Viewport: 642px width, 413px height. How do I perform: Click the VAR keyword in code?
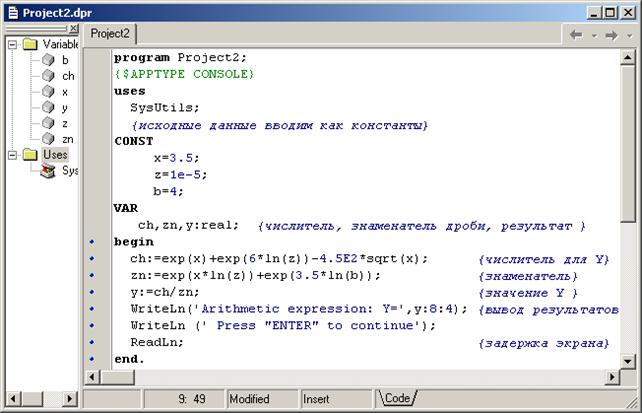[126, 208]
